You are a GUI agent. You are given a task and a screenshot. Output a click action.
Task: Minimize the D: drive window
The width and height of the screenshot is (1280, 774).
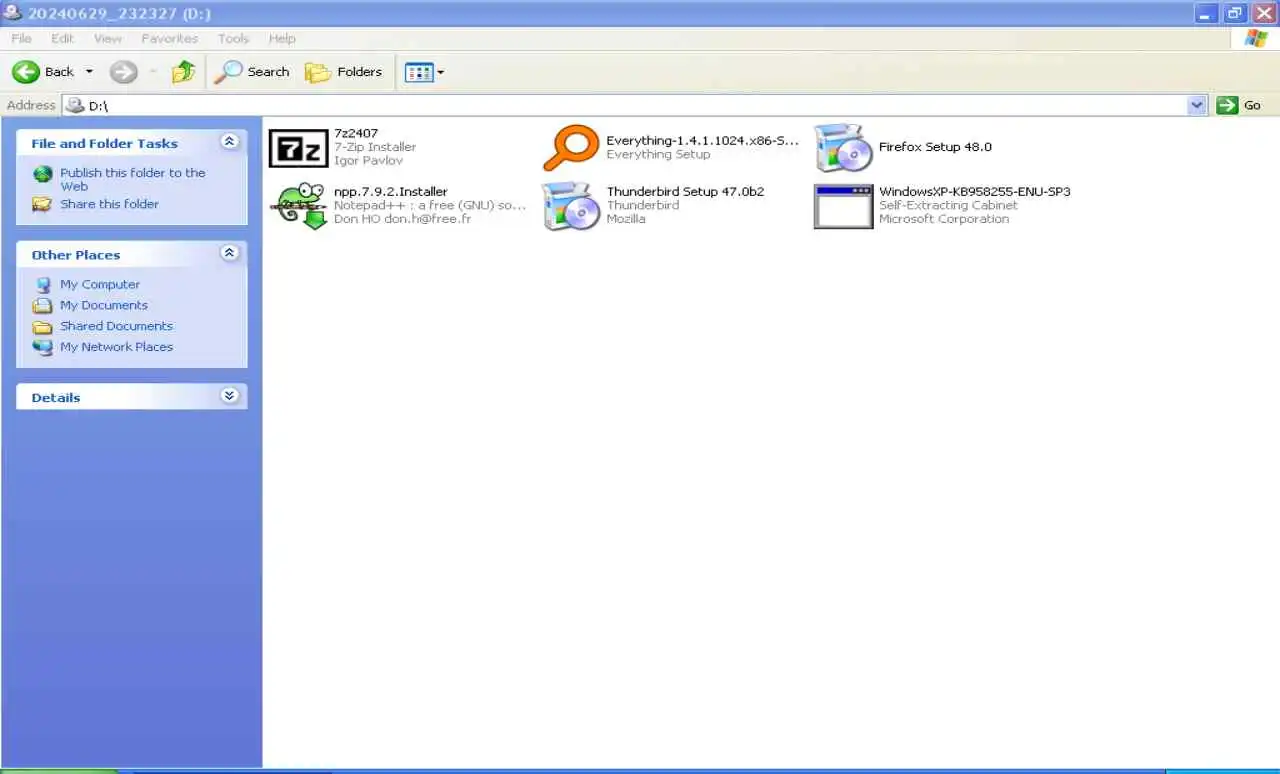[1208, 13]
